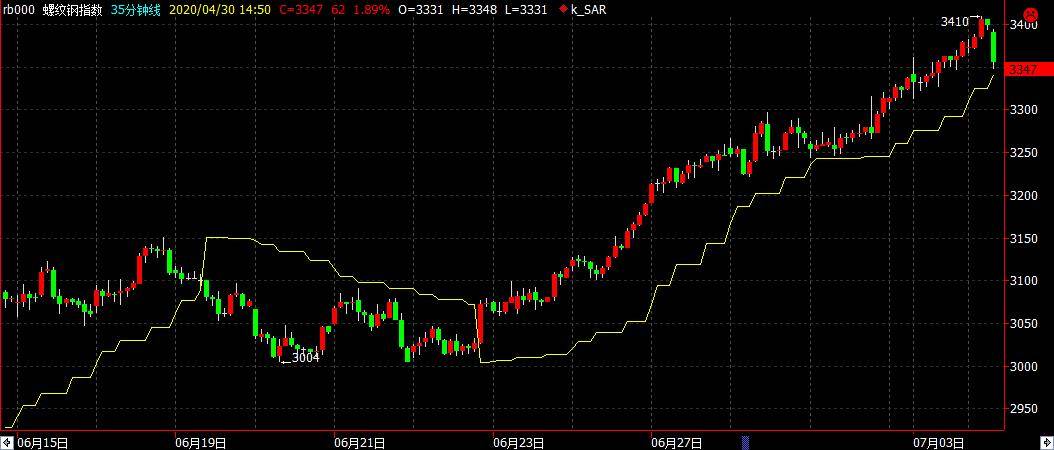Click the red 3347 current price tag

click(1028, 69)
